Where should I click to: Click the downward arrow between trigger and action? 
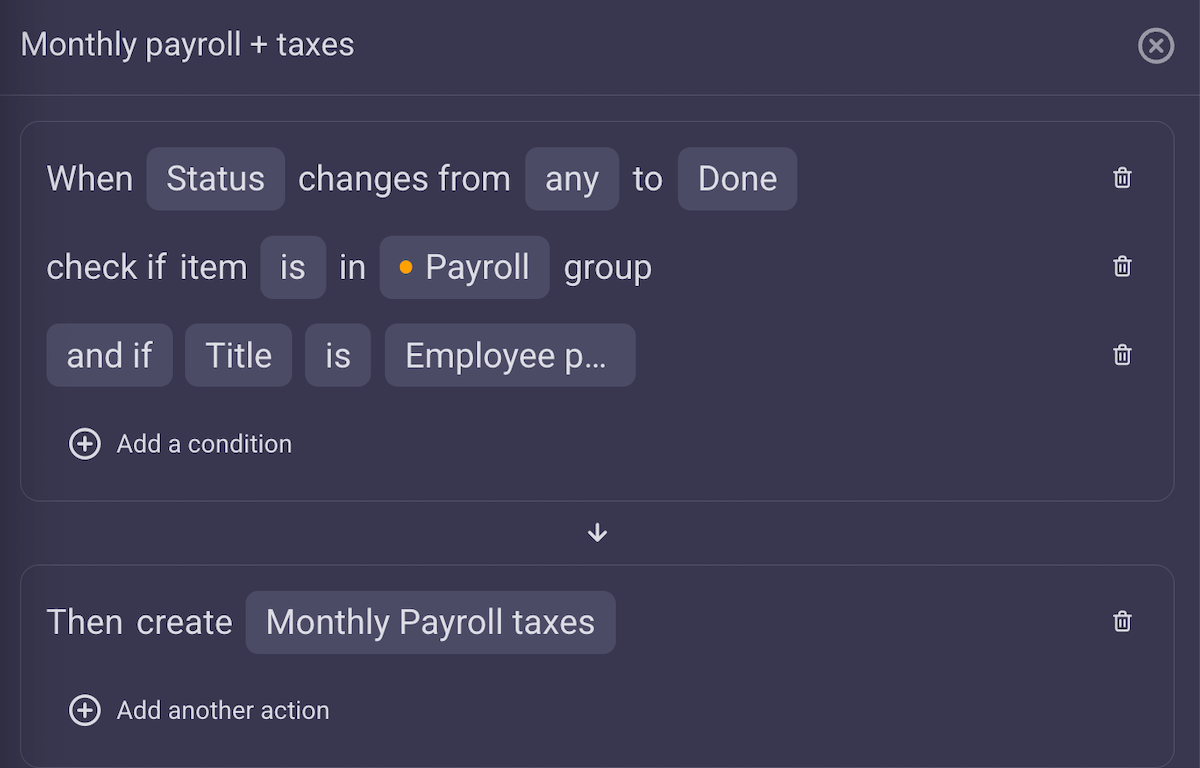[x=597, y=532]
